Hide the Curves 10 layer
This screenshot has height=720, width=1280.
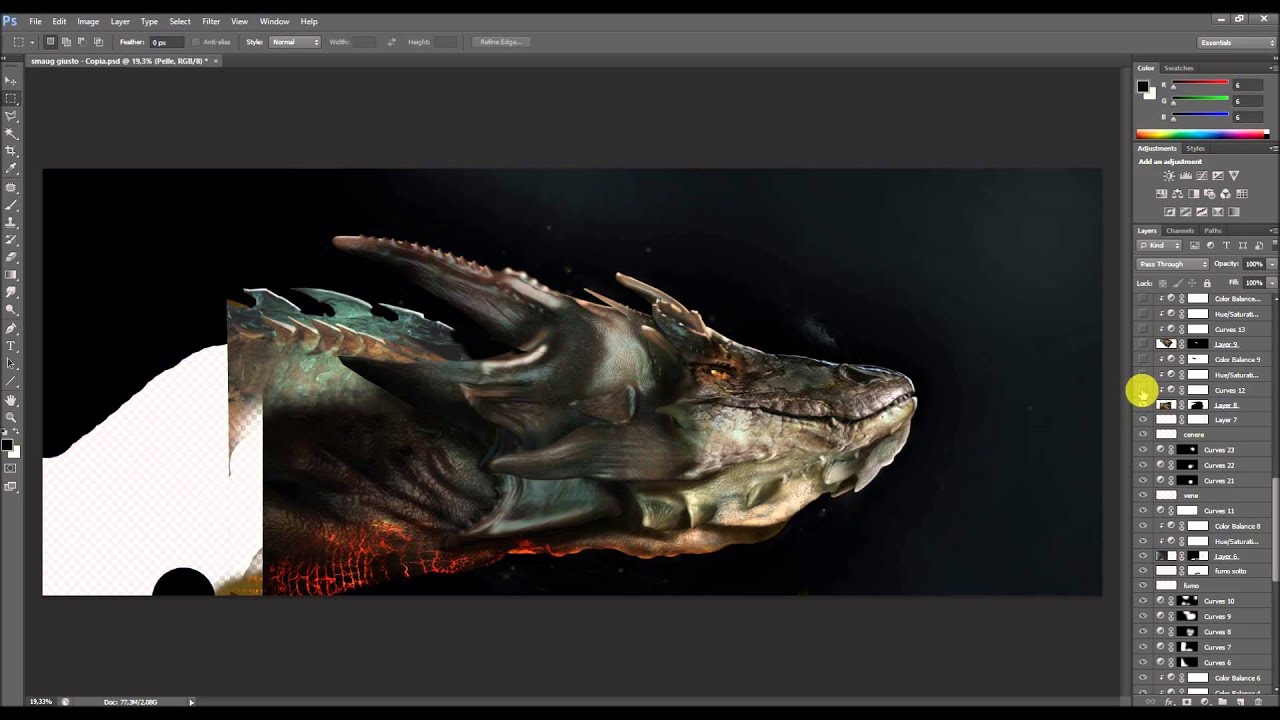(1143, 601)
